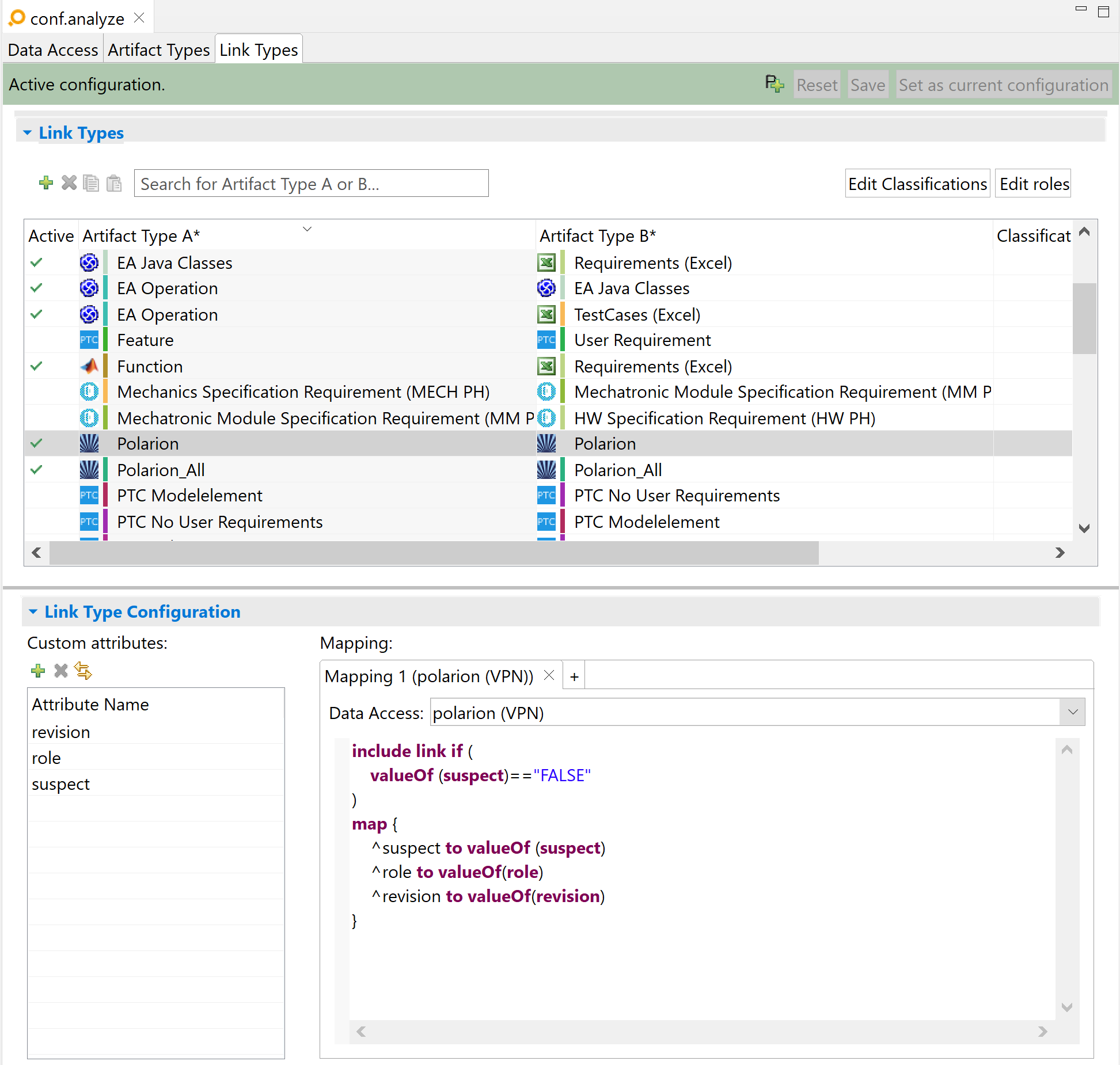
Task: Switch to the Data Access tab
Action: pos(53,50)
